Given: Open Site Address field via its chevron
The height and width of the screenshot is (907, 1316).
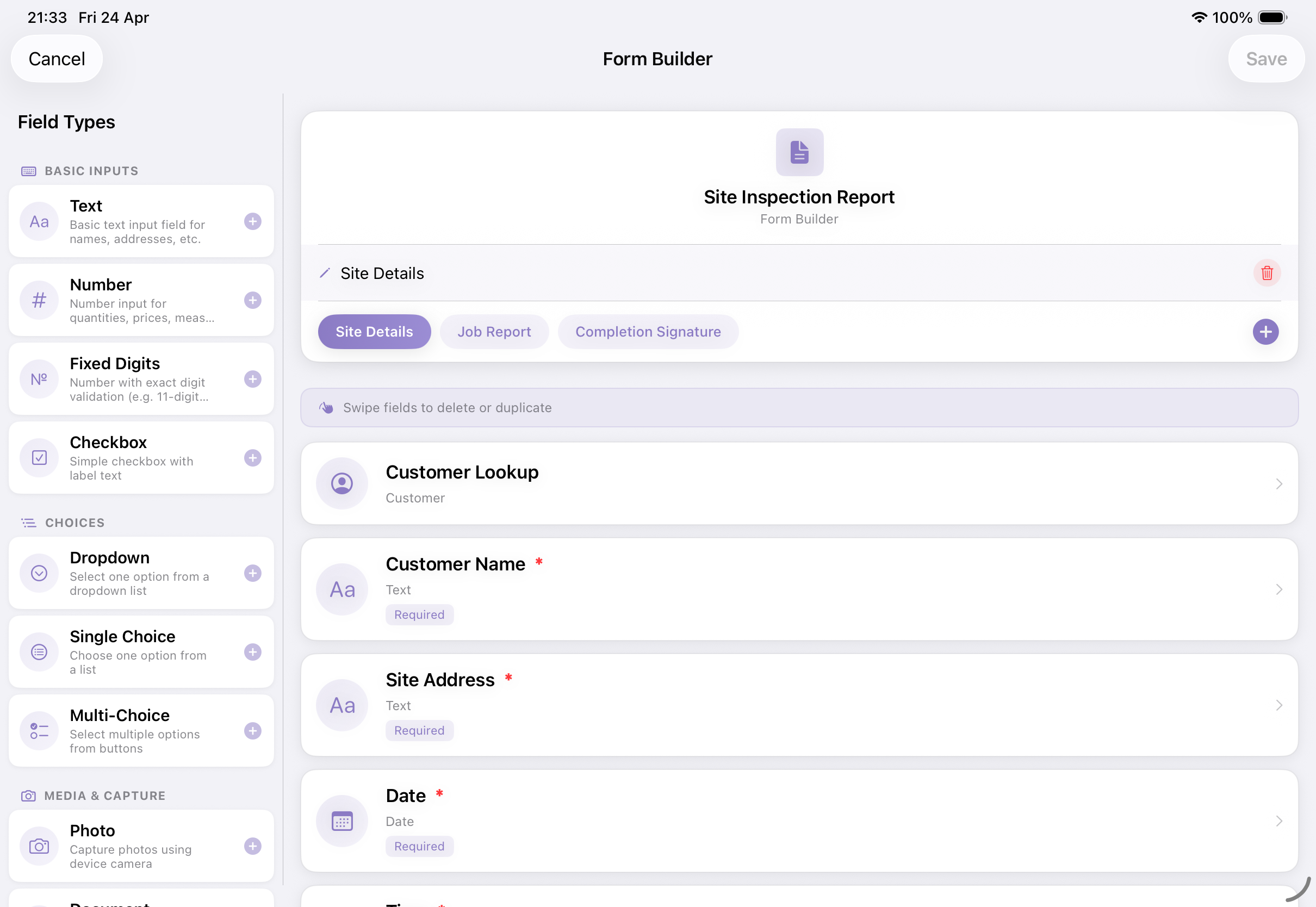Looking at the screenshot, I should pos(1278,705).
